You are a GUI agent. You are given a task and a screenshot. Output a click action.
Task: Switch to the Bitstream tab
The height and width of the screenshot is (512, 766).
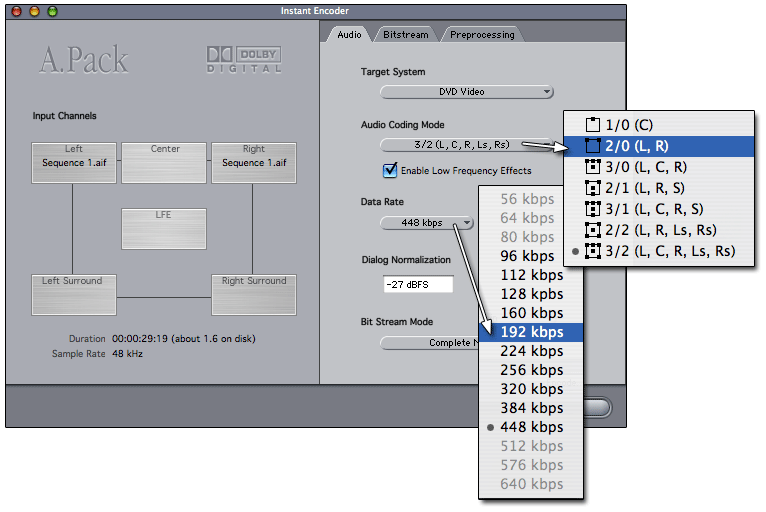click(405, 35)
